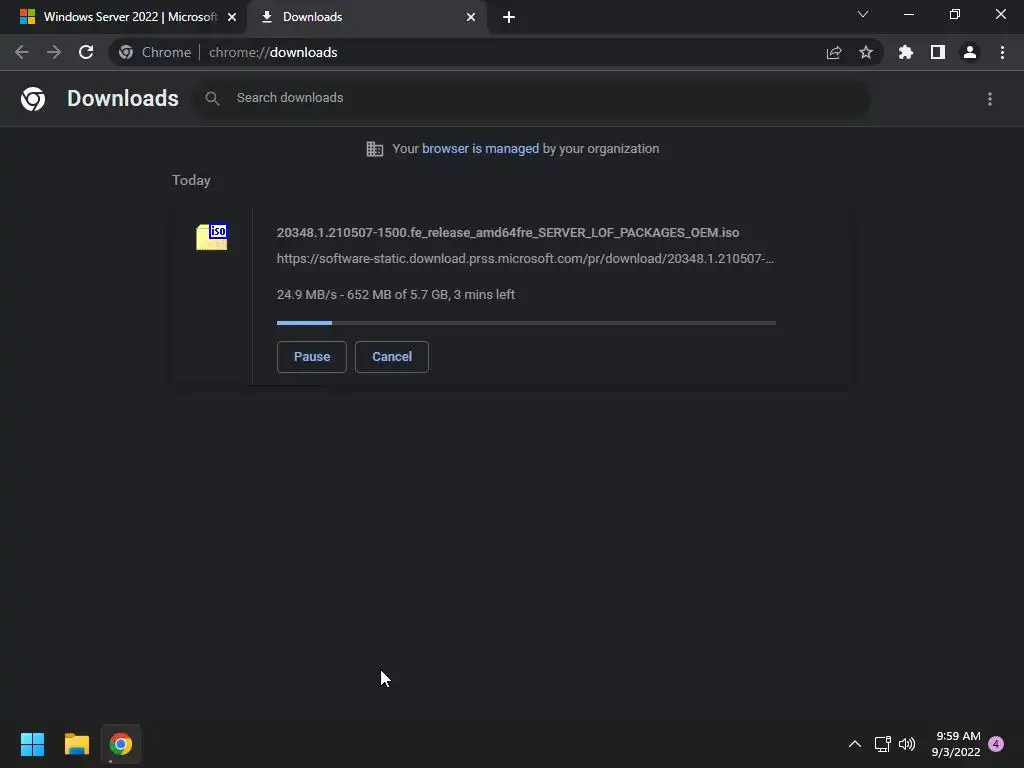Close the Downloads tab
This screenshot has height=768, width=1024.
click(x=471, y=17)
